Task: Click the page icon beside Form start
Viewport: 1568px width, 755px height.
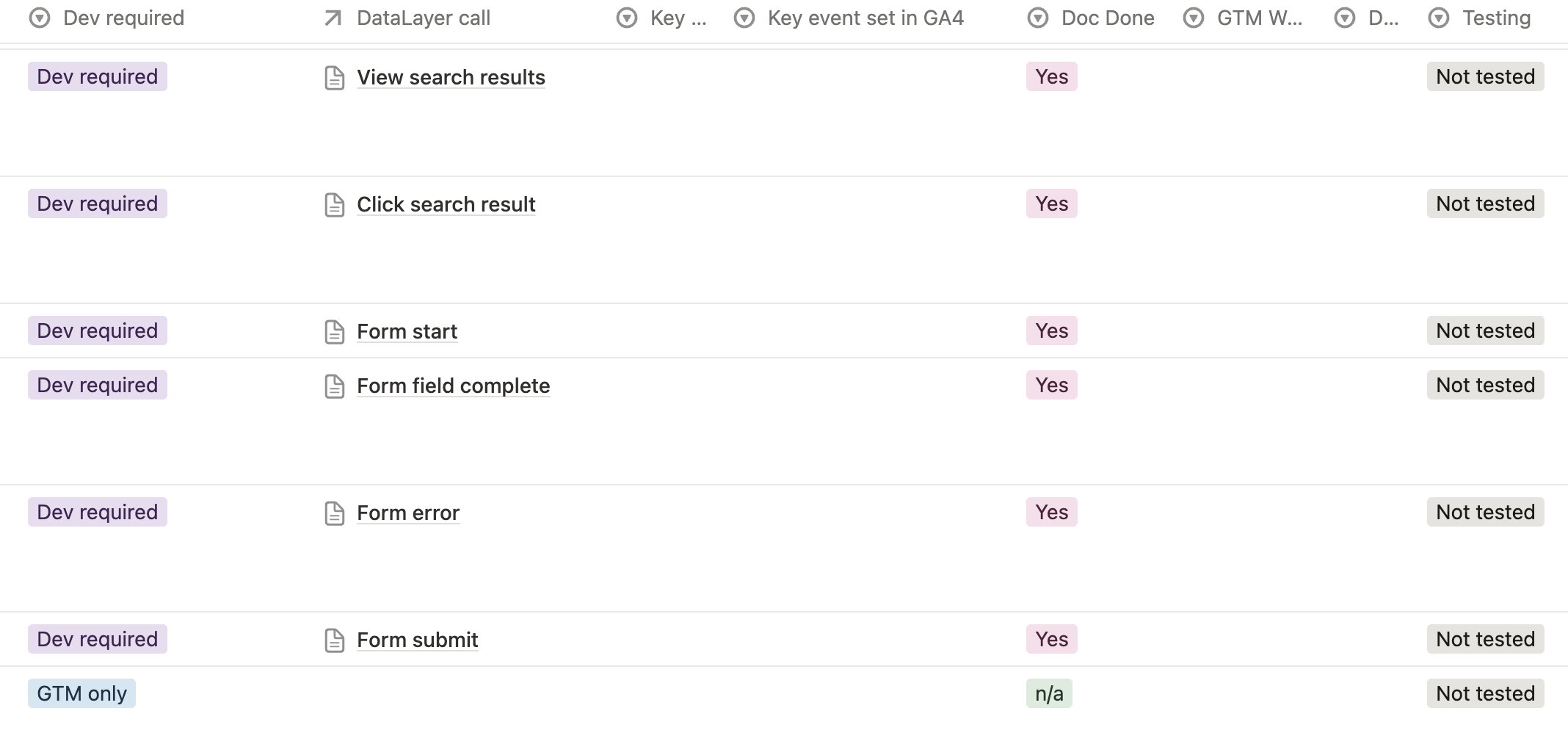Action: click(x=335, y=332)
